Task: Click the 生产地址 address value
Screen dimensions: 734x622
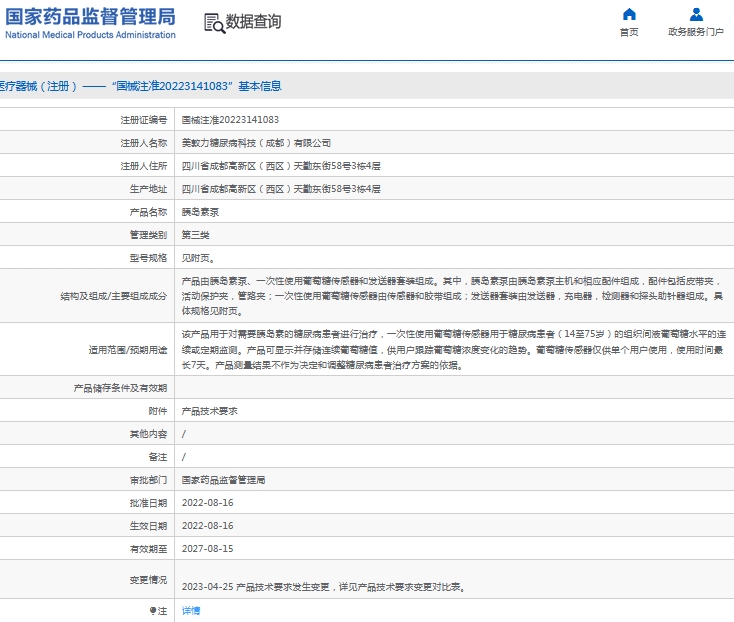Action: pos(281,189)
